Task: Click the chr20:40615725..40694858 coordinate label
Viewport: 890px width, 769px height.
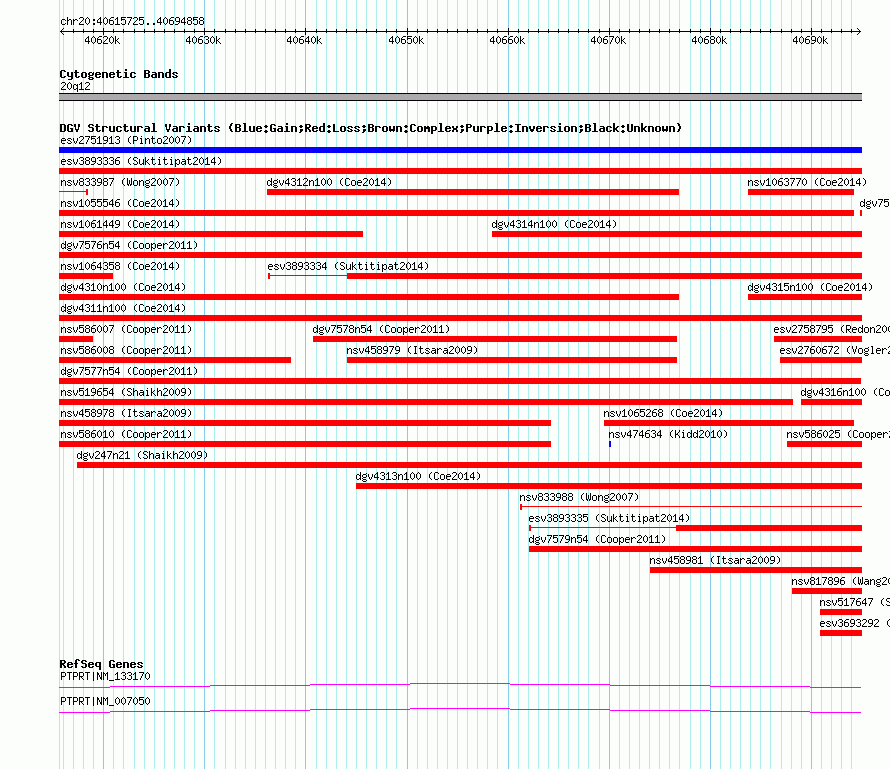Action: (132, 21)
